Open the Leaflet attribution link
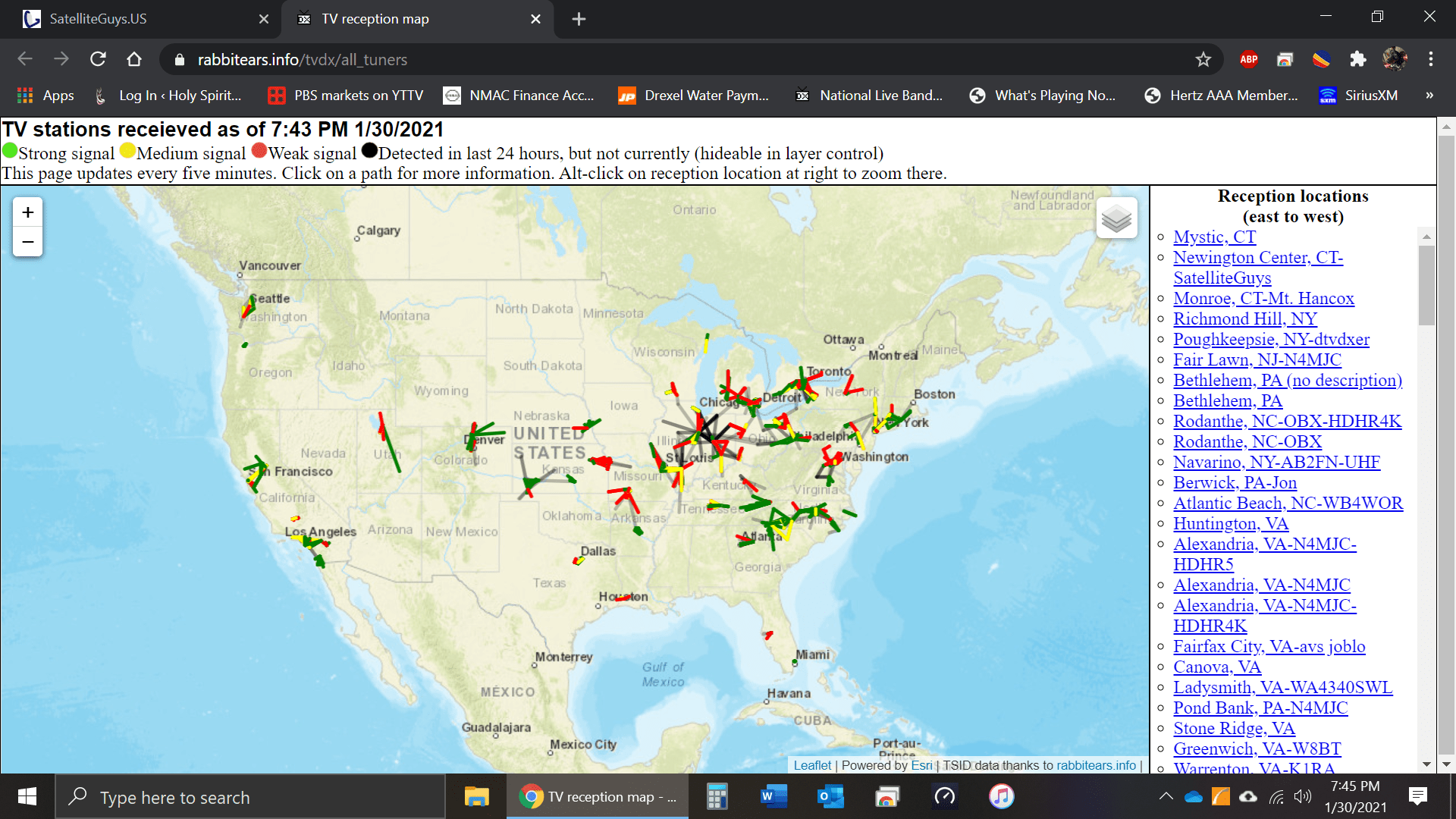1456x819 pixels. [812, 765]
